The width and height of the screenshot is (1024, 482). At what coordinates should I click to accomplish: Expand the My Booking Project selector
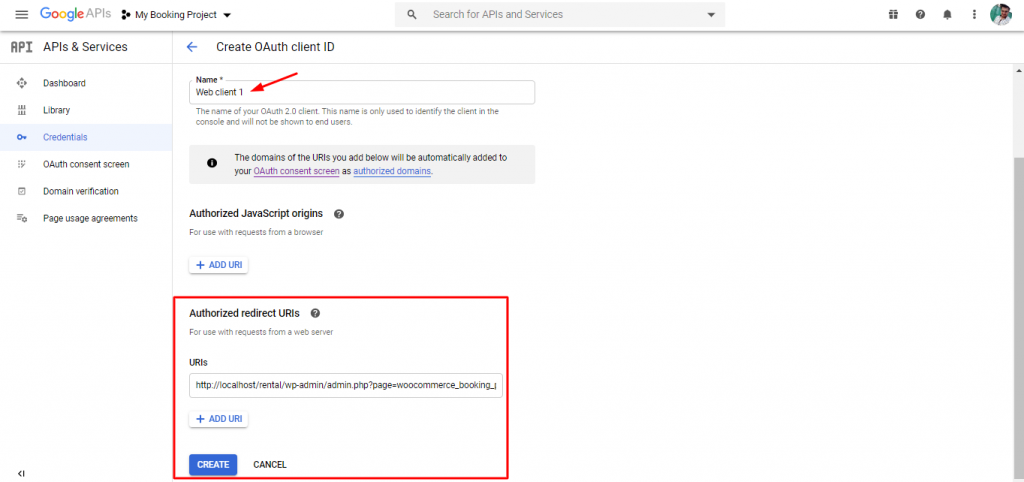(x=175, y=15)
